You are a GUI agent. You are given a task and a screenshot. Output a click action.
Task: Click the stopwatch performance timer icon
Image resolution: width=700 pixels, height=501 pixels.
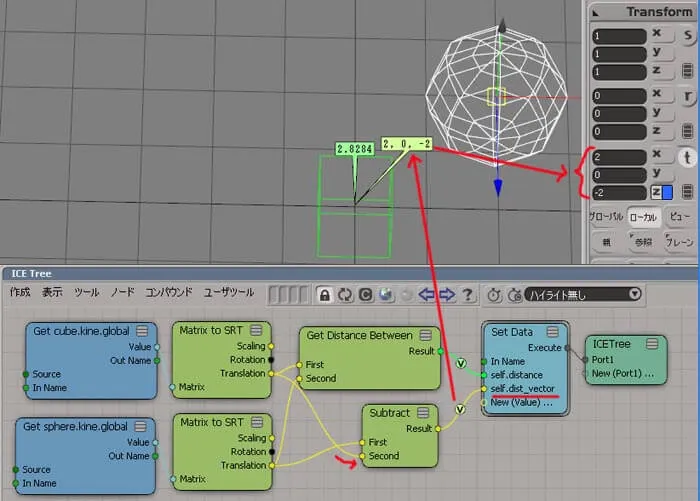494,295
